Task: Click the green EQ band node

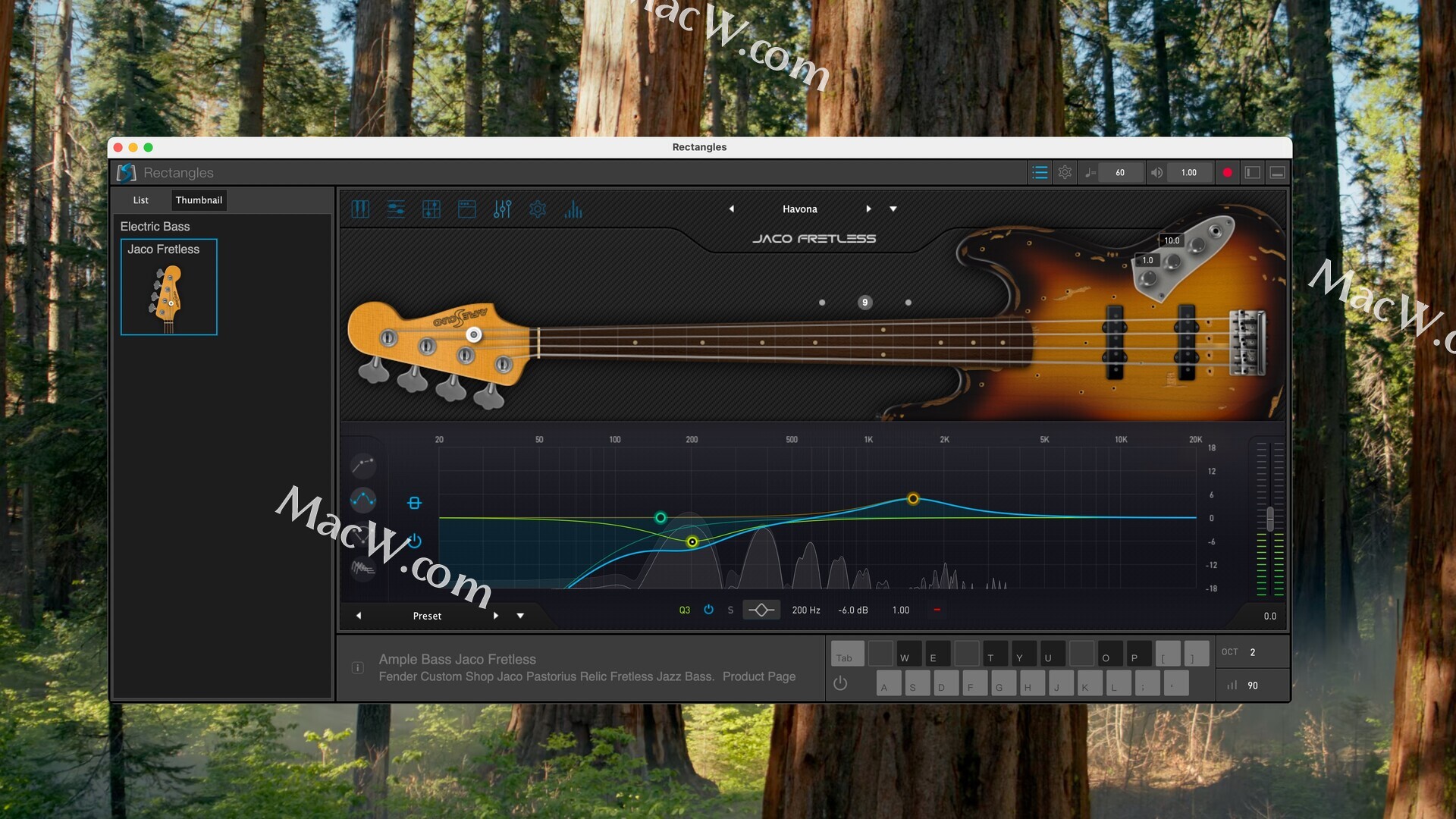Action: 661,518
